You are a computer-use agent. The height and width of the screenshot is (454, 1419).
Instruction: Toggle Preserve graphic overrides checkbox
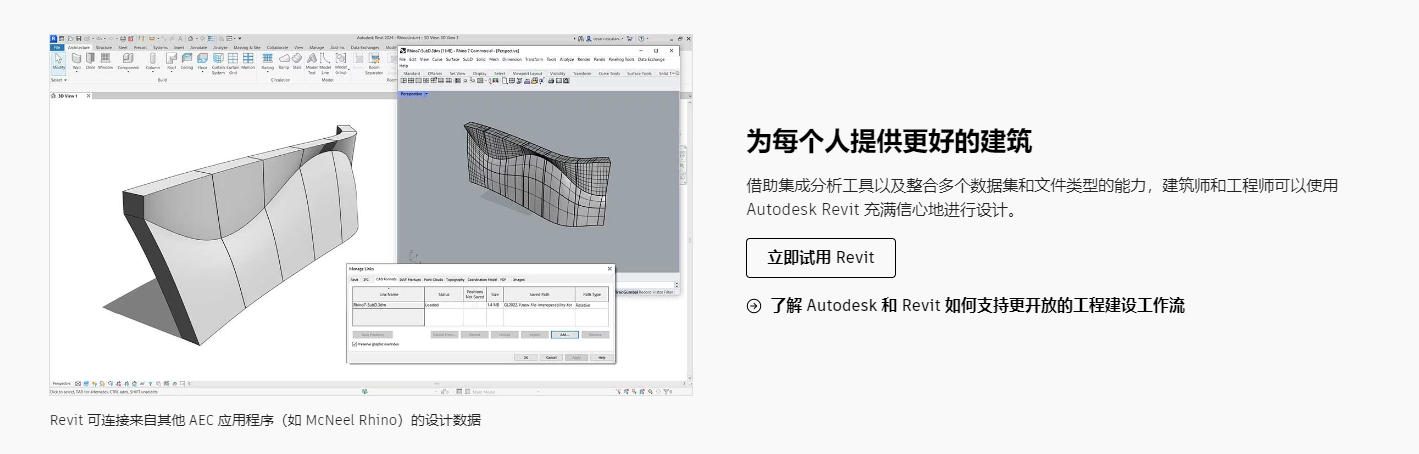[x=354, y=343]
